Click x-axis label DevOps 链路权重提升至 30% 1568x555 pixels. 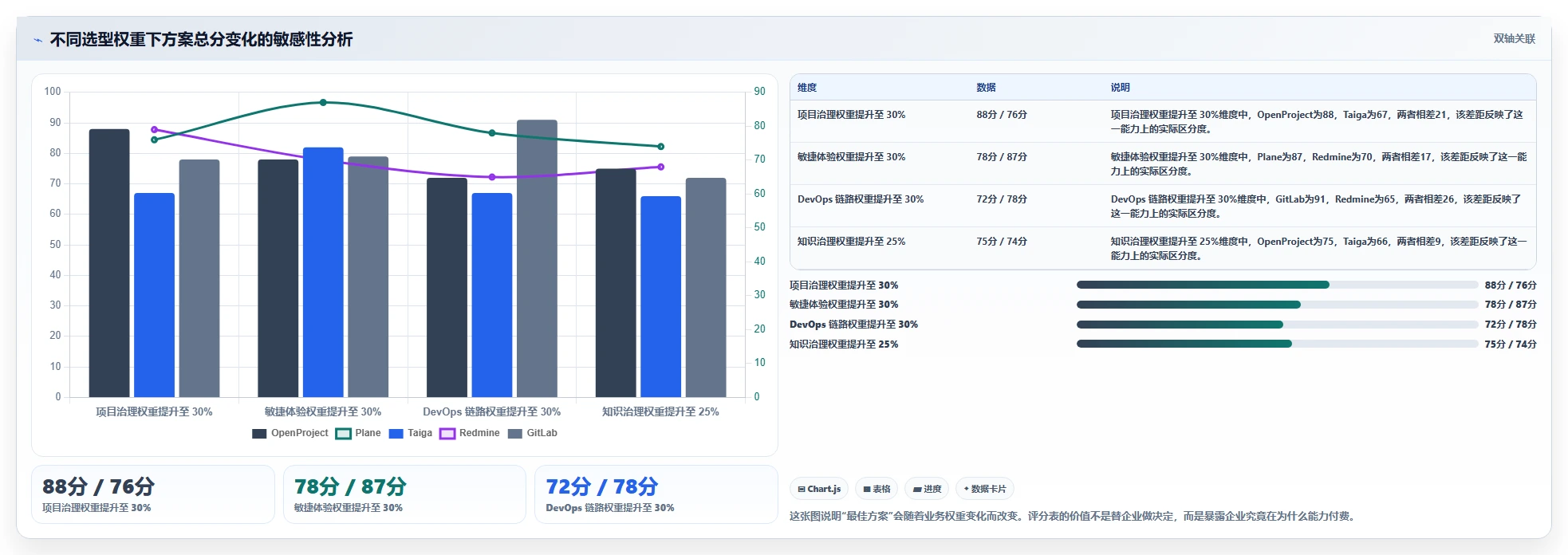[x=492, y=412]
